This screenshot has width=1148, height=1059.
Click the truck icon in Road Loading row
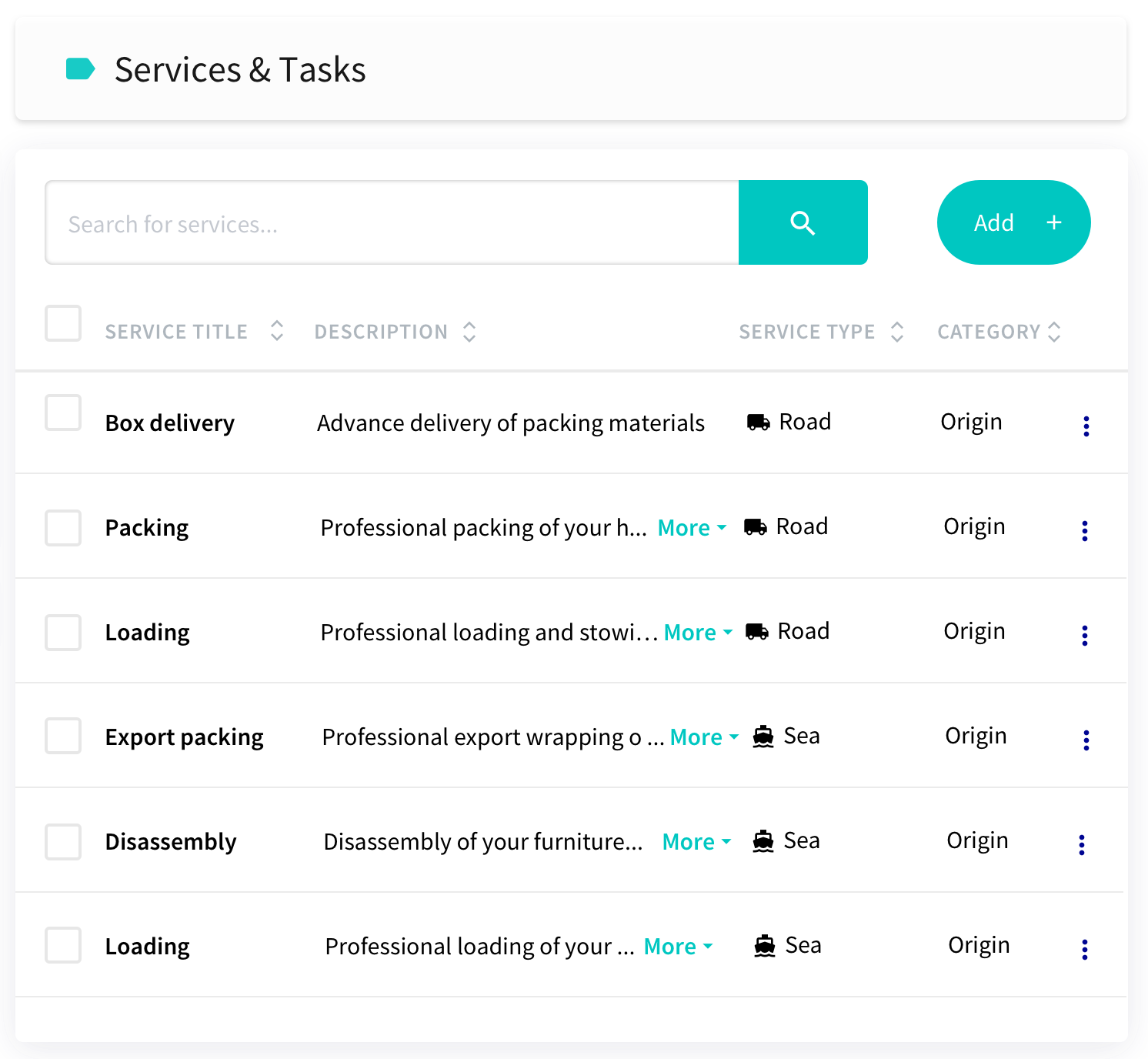coord(757,631)
